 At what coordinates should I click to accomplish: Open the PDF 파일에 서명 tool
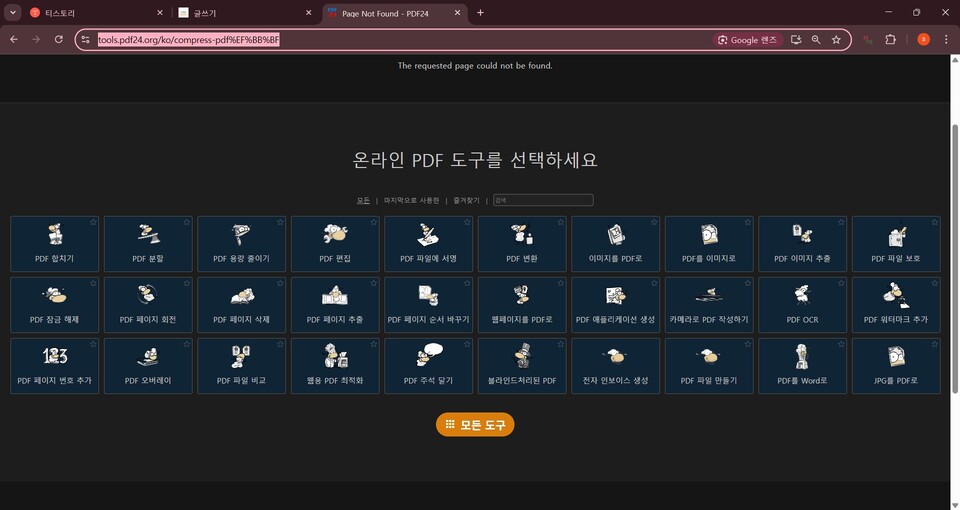pos(429,244)
